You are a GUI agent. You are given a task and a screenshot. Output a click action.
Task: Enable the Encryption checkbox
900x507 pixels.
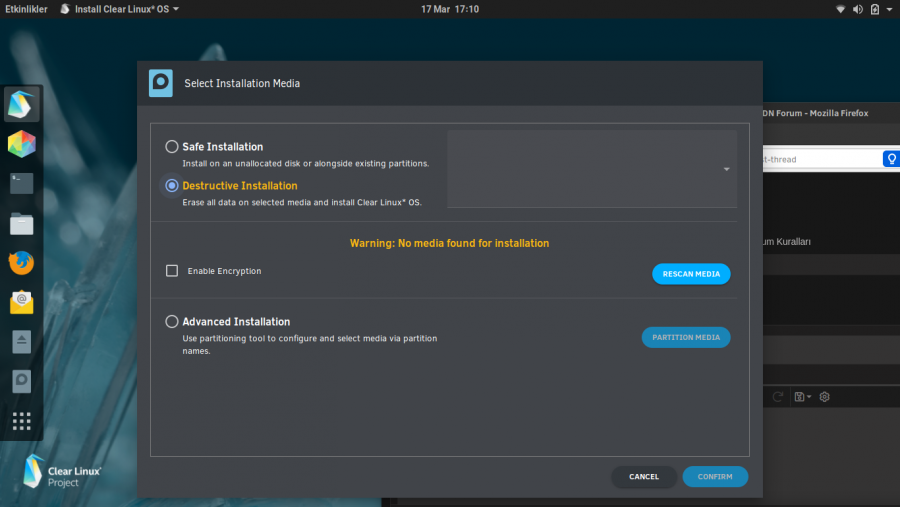coord(172,271)
